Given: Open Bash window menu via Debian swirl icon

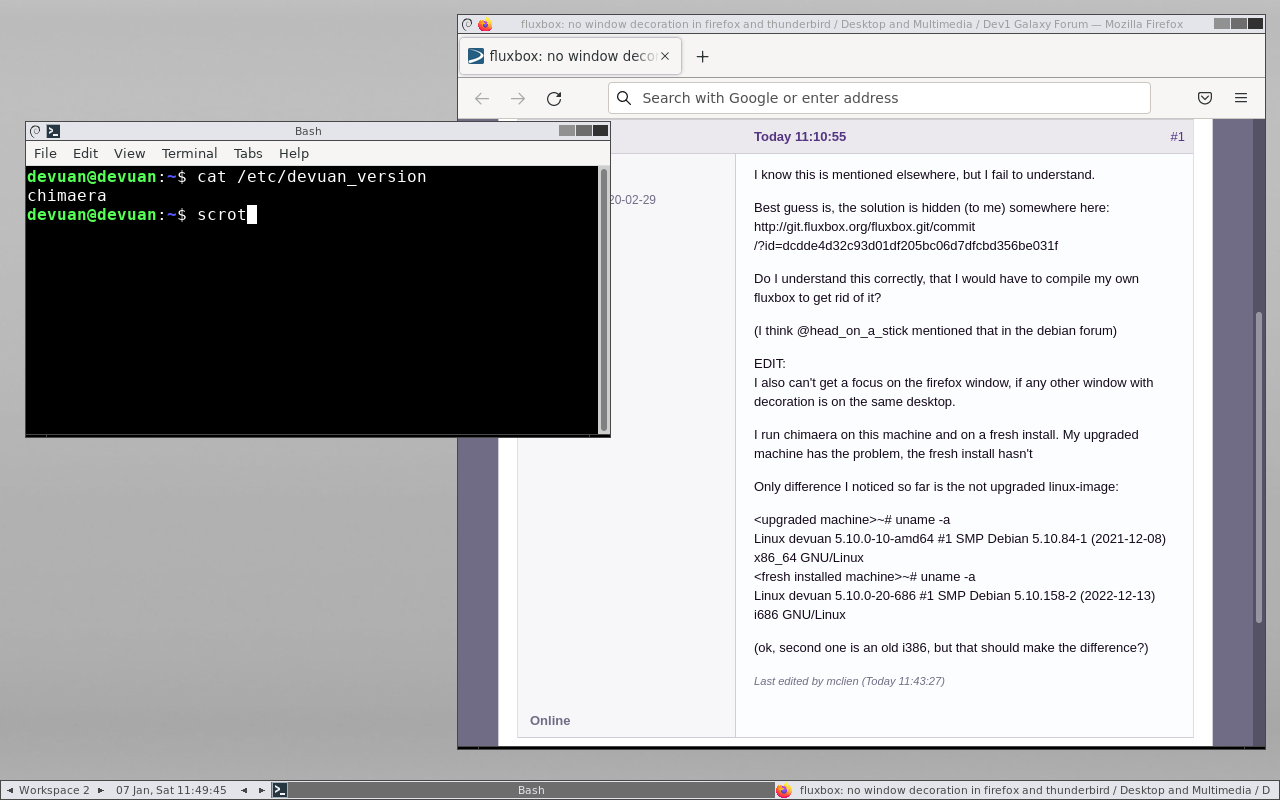Looking at the screenshot, I should (x=35, y=131).
